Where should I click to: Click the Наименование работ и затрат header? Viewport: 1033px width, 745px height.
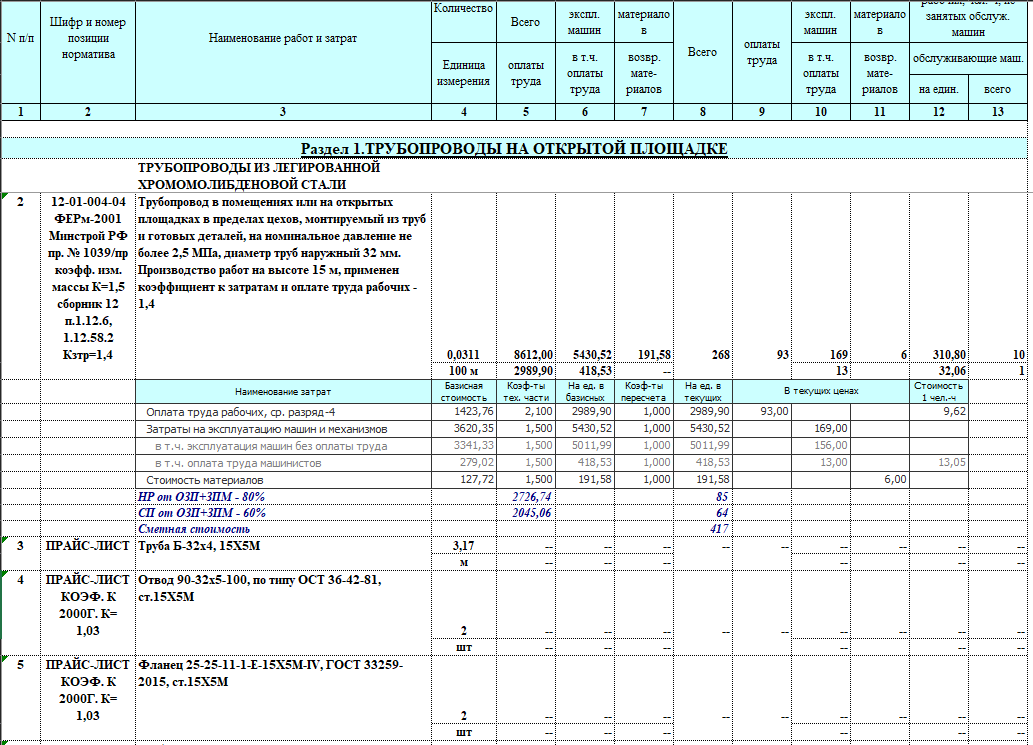click(x=283, y=38)
